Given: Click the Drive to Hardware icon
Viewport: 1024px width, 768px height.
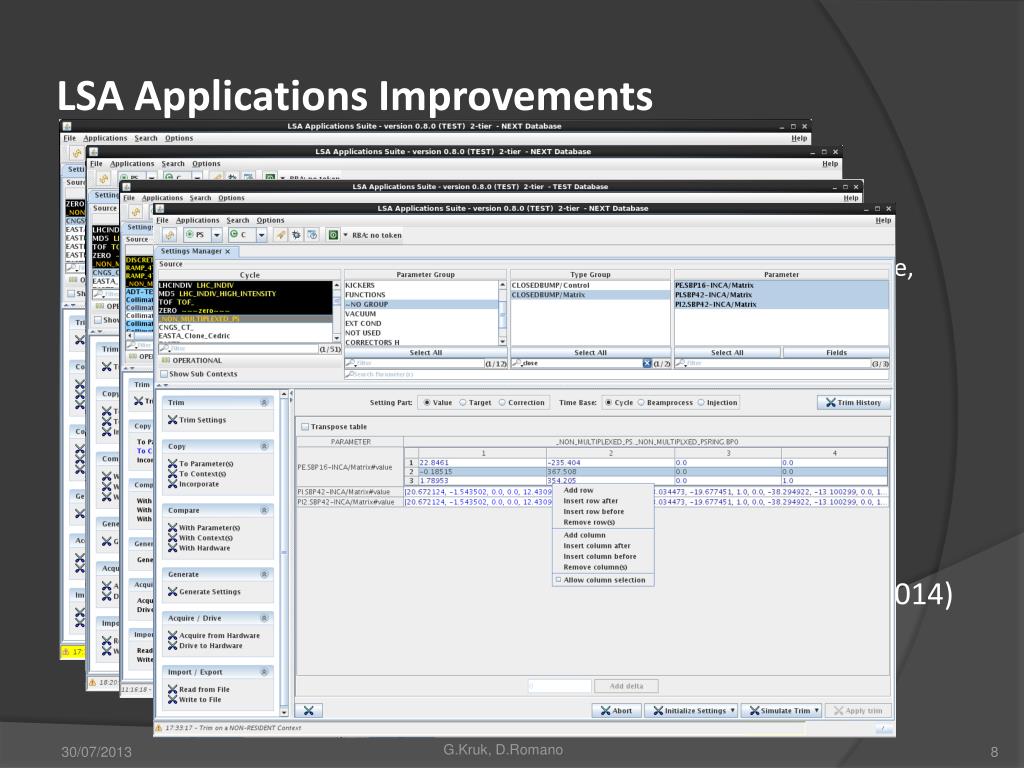Looking at the screenshot, I should point(172,646).
